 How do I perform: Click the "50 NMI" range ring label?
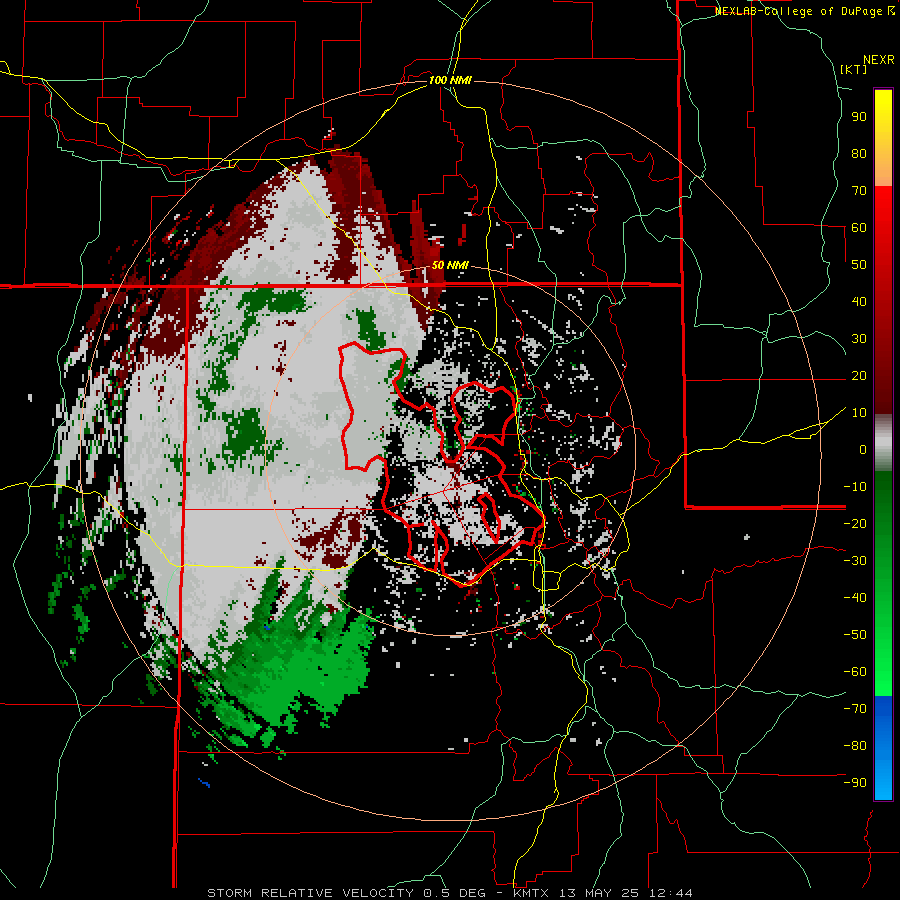point(450,265)
